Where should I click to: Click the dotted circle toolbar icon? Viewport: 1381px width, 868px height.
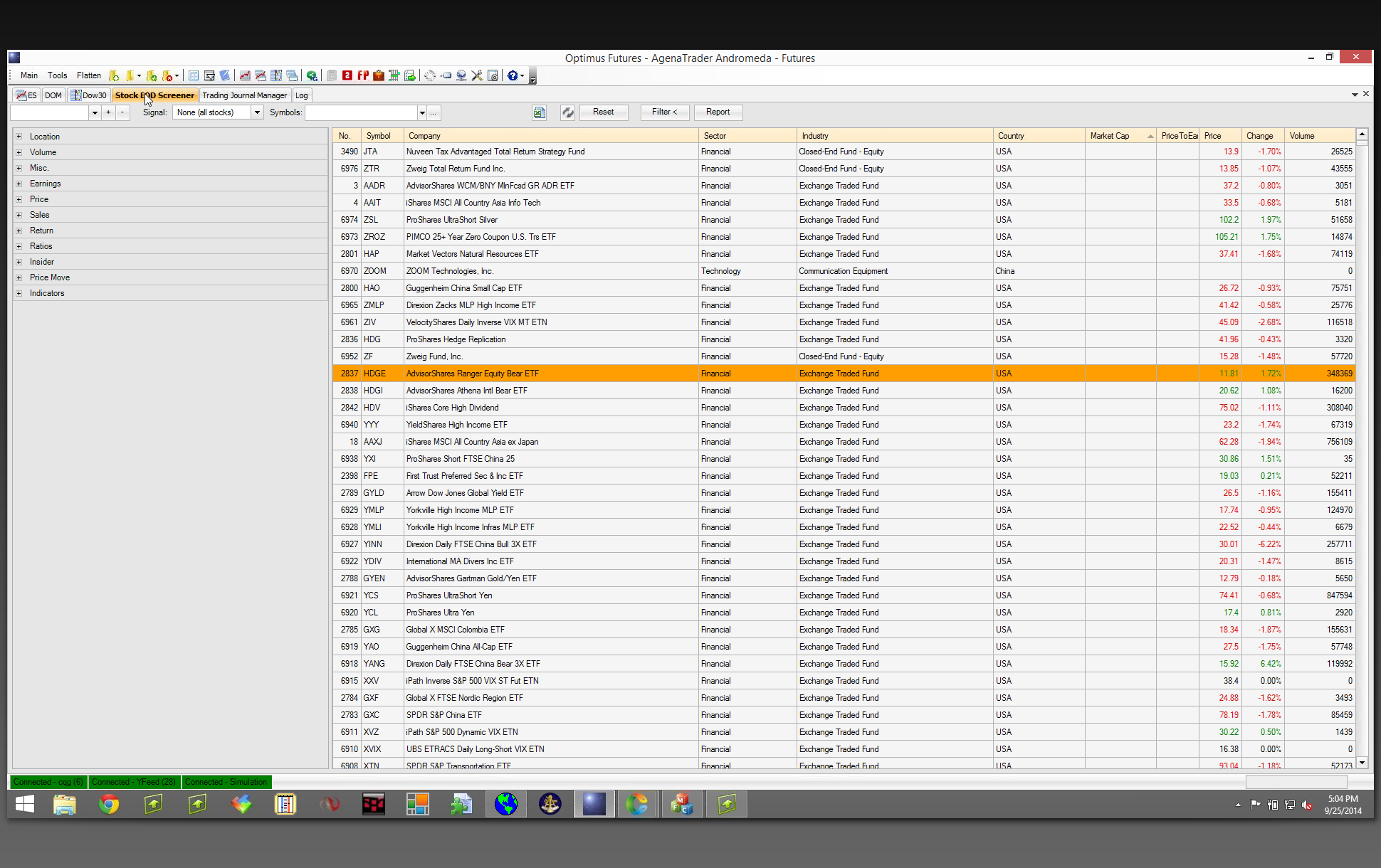coord(430,75)
